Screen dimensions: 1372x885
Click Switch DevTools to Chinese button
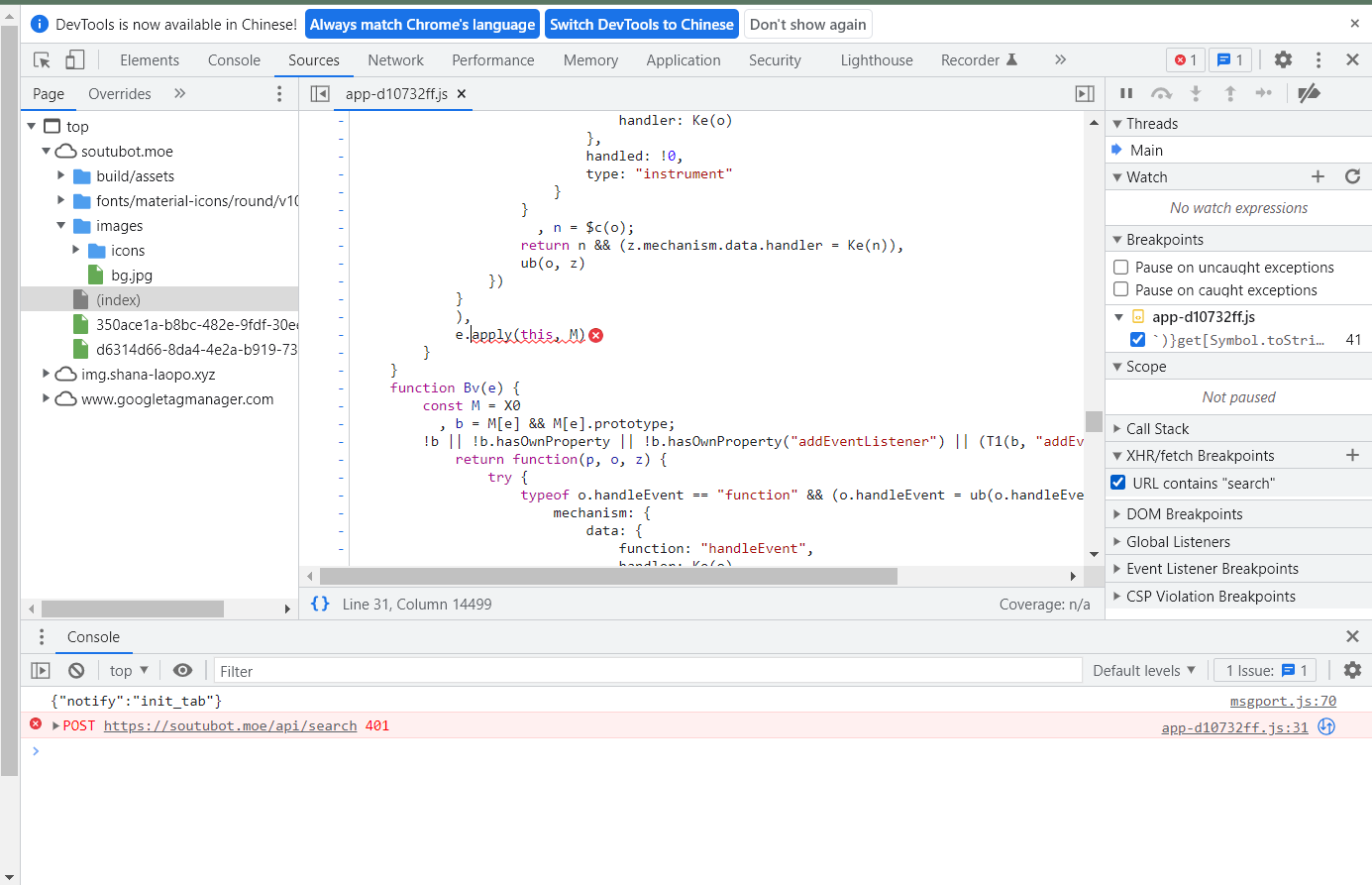642,25
